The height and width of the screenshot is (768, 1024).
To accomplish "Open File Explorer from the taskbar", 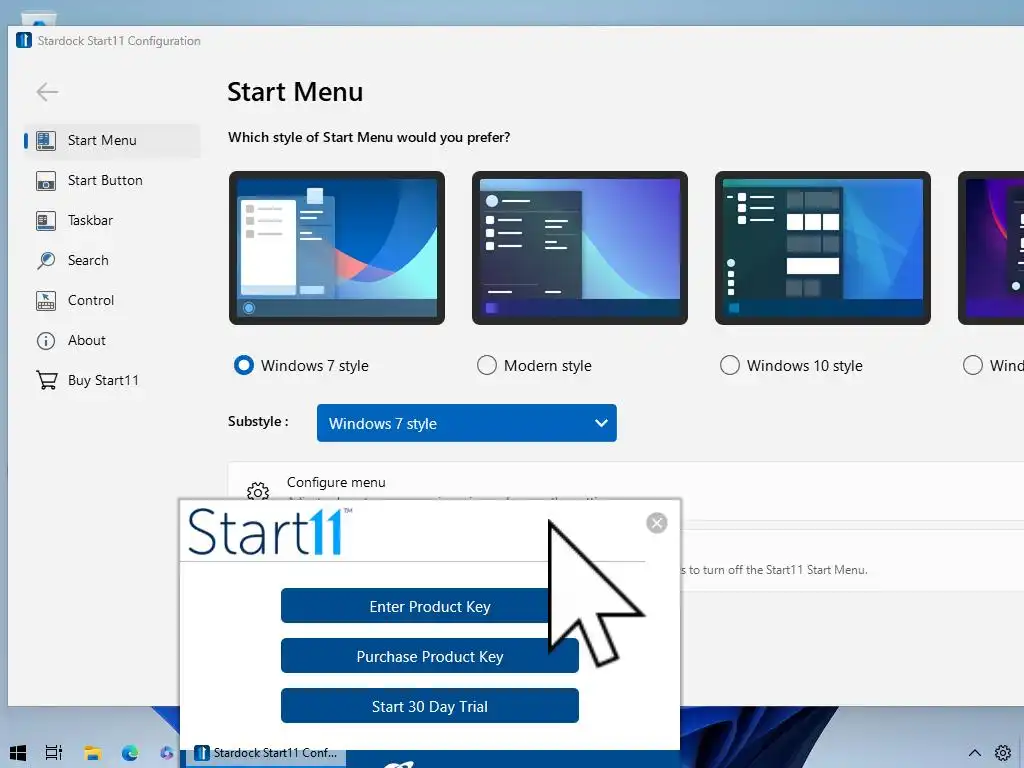I will 92,753.
